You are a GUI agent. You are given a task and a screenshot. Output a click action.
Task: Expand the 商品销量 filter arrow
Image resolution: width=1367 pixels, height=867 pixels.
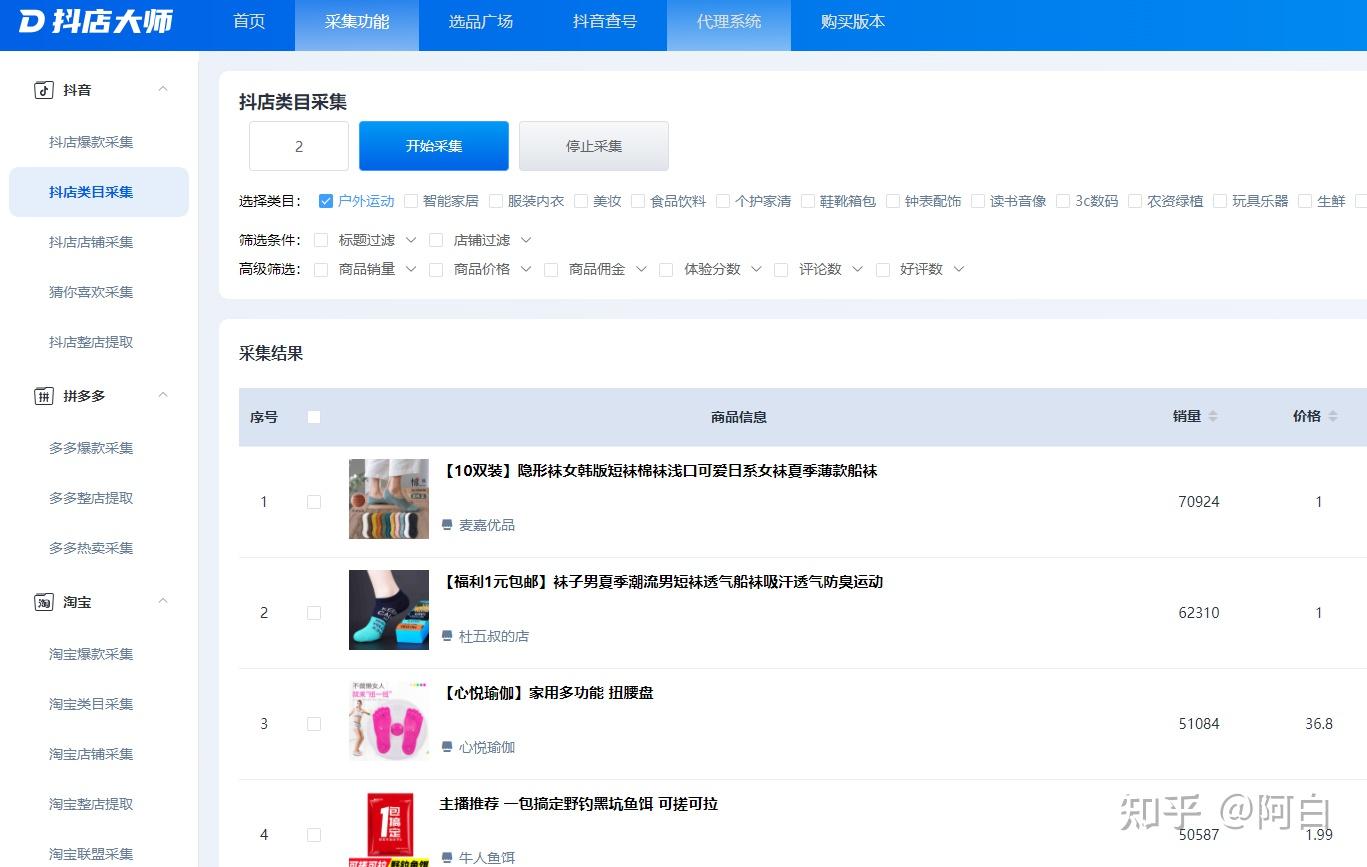point(411,269)
